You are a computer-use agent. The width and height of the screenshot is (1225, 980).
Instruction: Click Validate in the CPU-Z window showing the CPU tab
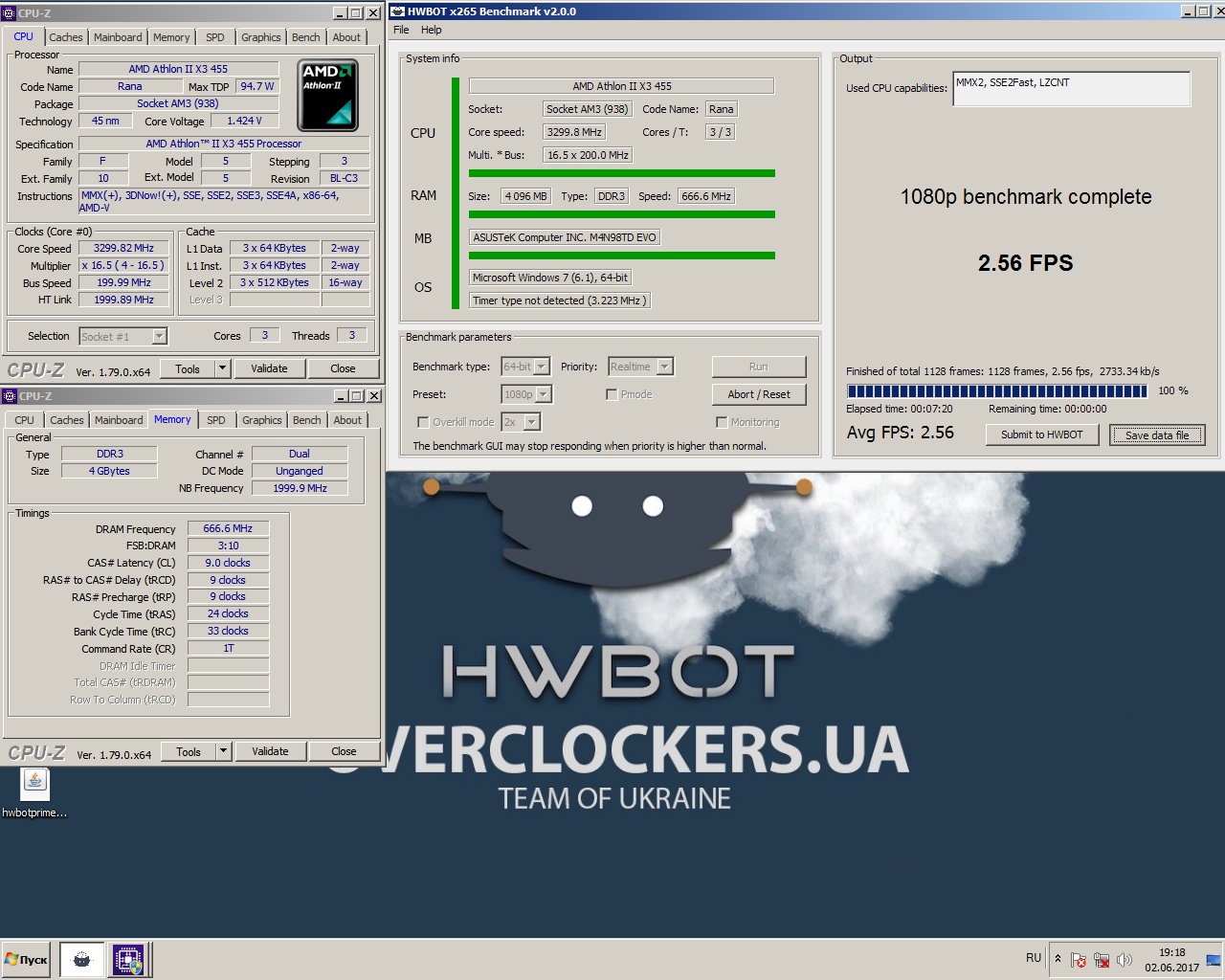[x=269, y=368]
